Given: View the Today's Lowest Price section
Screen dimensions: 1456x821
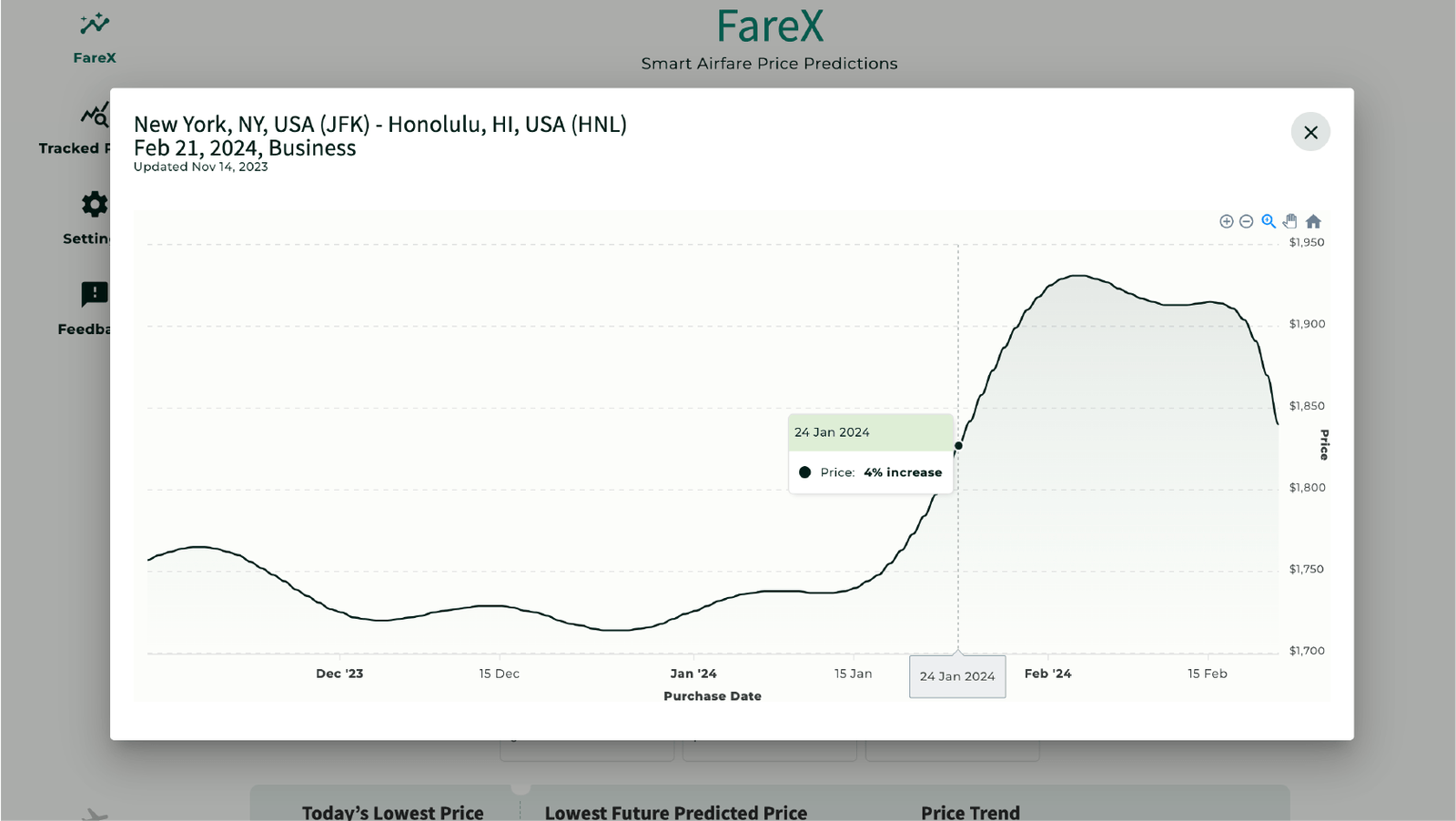Looking at the screenshot, I should click(x=393, y=812).
